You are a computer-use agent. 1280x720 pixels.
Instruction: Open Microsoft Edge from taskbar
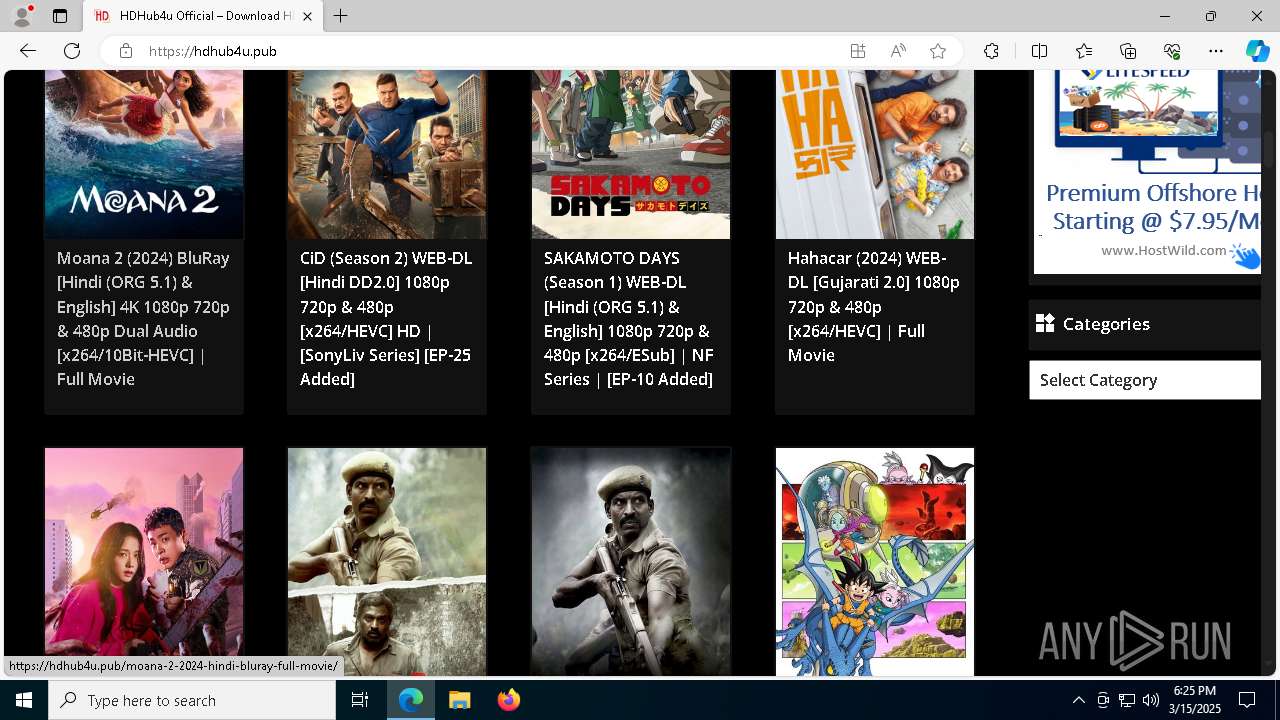click(411, 700)
